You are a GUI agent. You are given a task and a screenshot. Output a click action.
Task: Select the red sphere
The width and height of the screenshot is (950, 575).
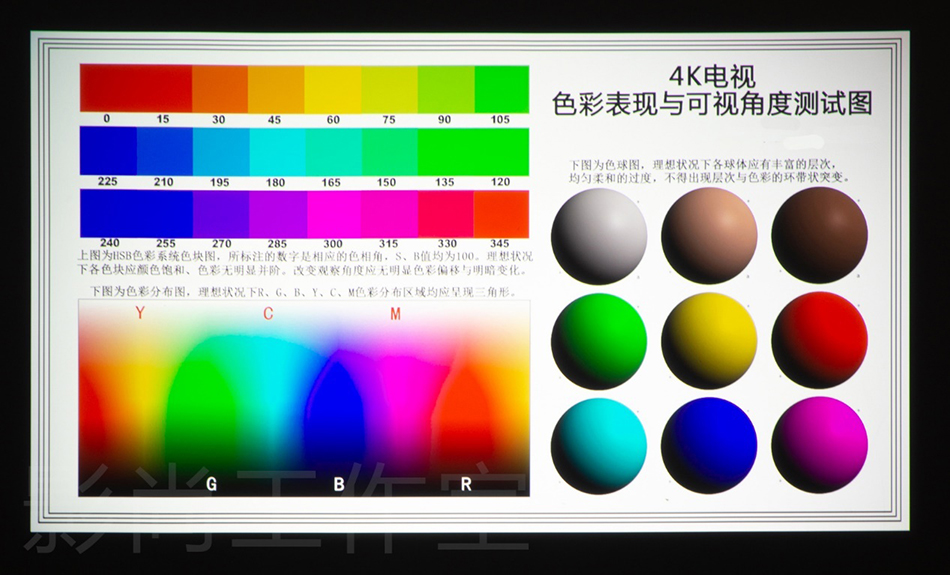tap(819, 341)
